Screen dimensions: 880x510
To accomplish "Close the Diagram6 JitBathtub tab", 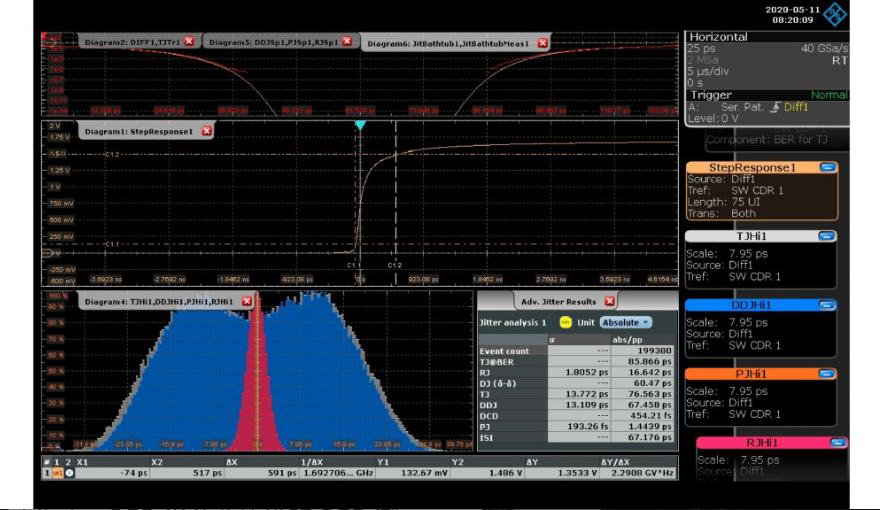I will [x=543, y=43].
